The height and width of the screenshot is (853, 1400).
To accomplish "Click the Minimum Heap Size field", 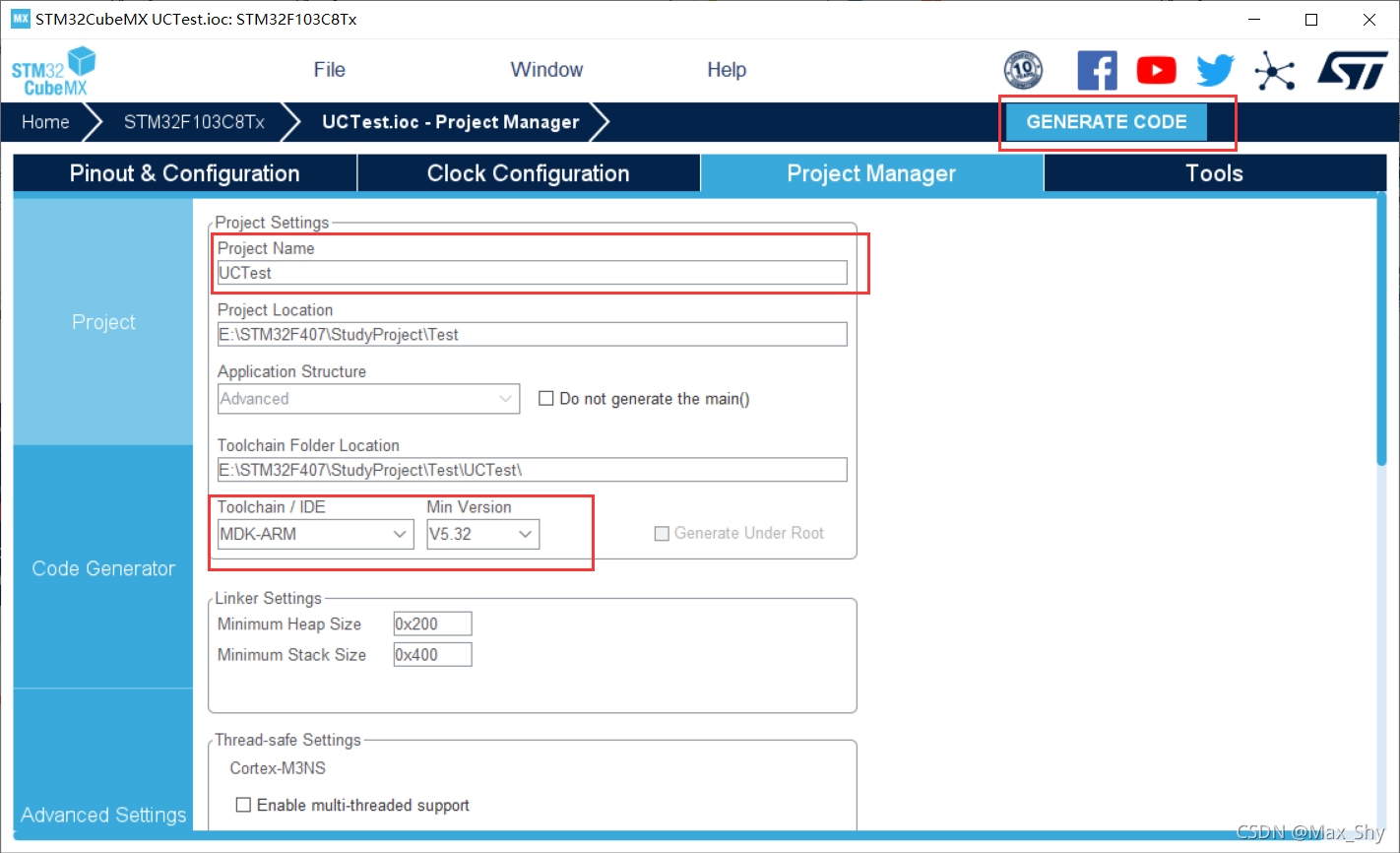I will point(432,623).
